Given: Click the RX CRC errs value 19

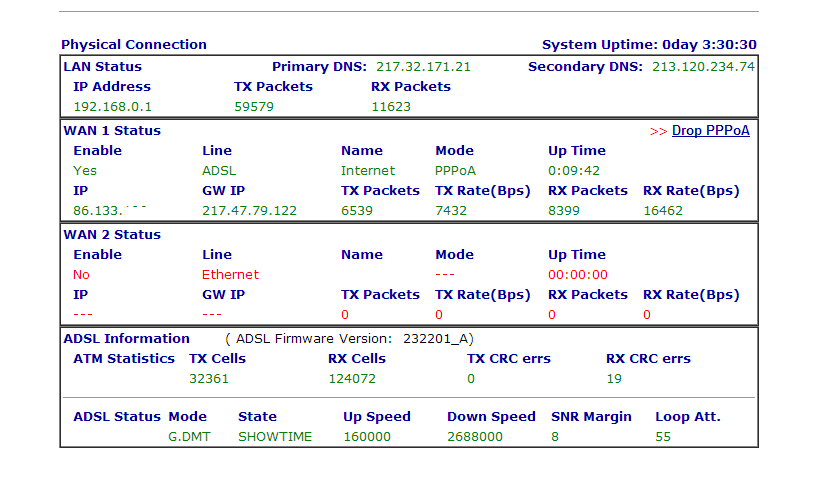Looking at the screenshot, I should point(614,379).
